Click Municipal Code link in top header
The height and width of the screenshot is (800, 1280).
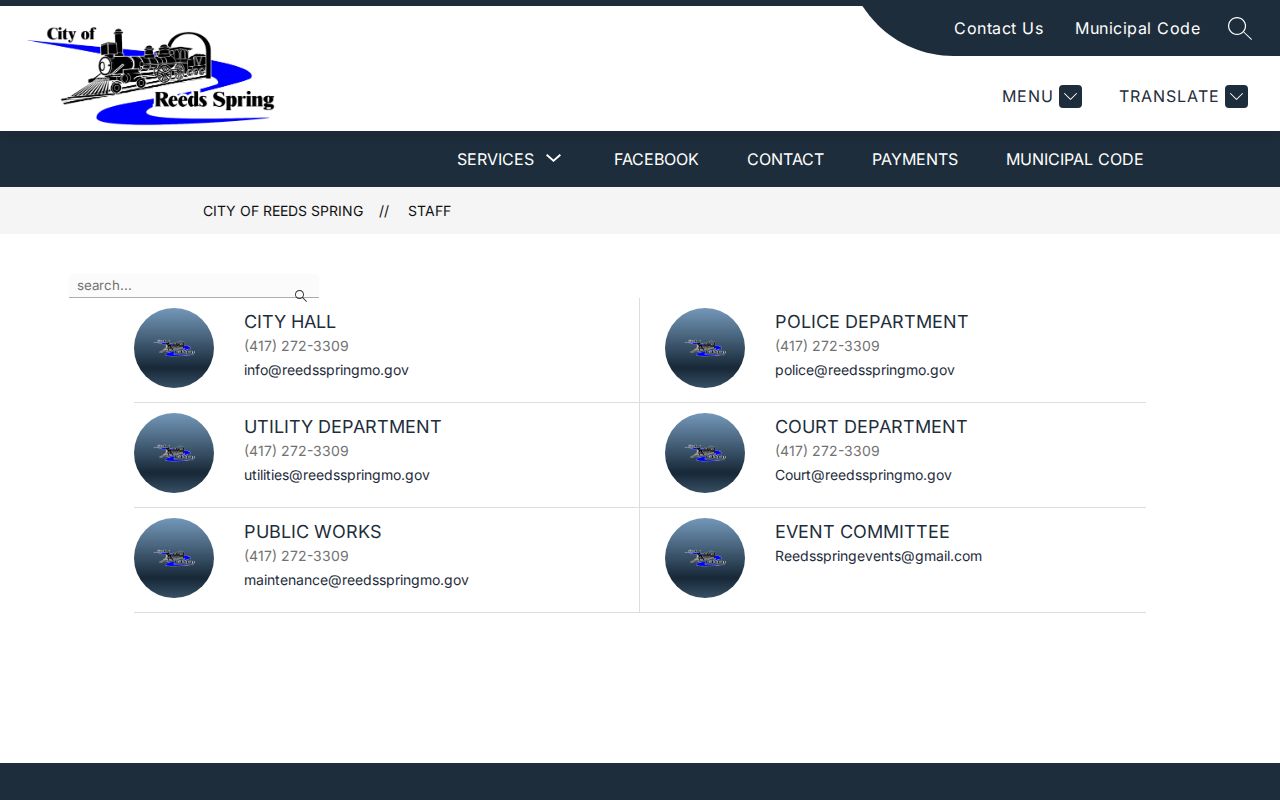coord(1137,28)
